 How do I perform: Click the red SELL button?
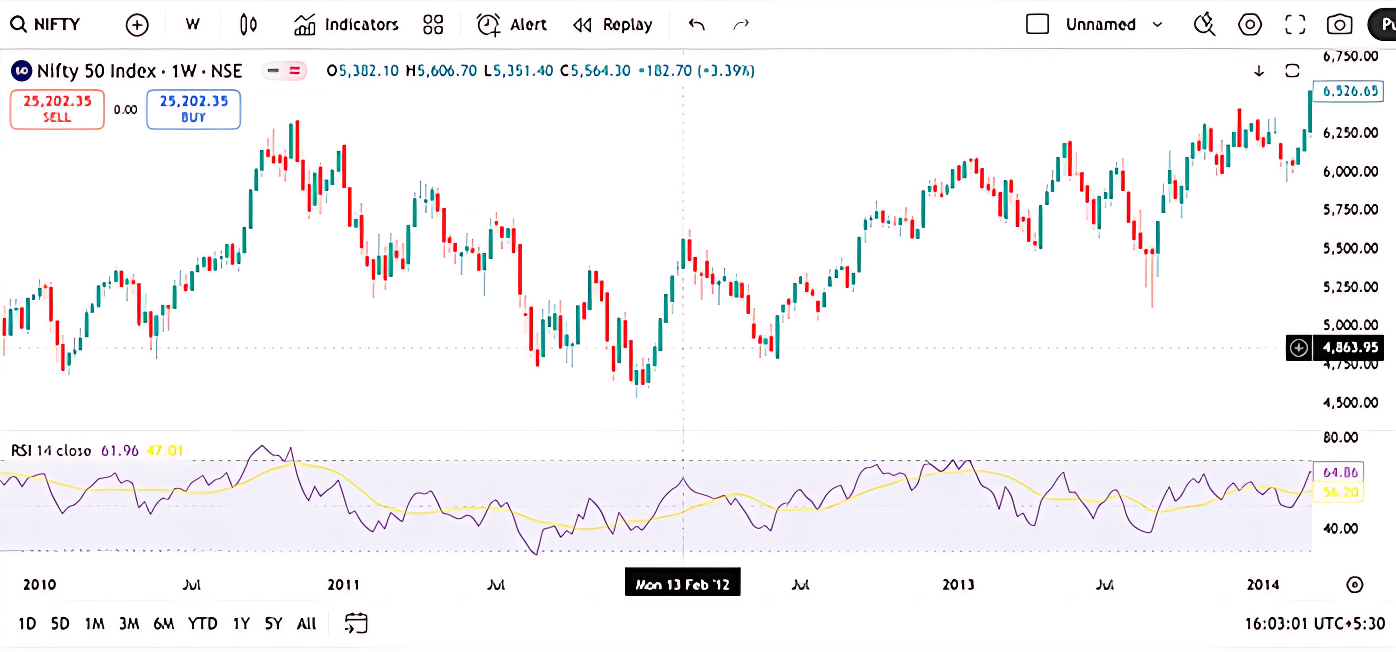57,109
